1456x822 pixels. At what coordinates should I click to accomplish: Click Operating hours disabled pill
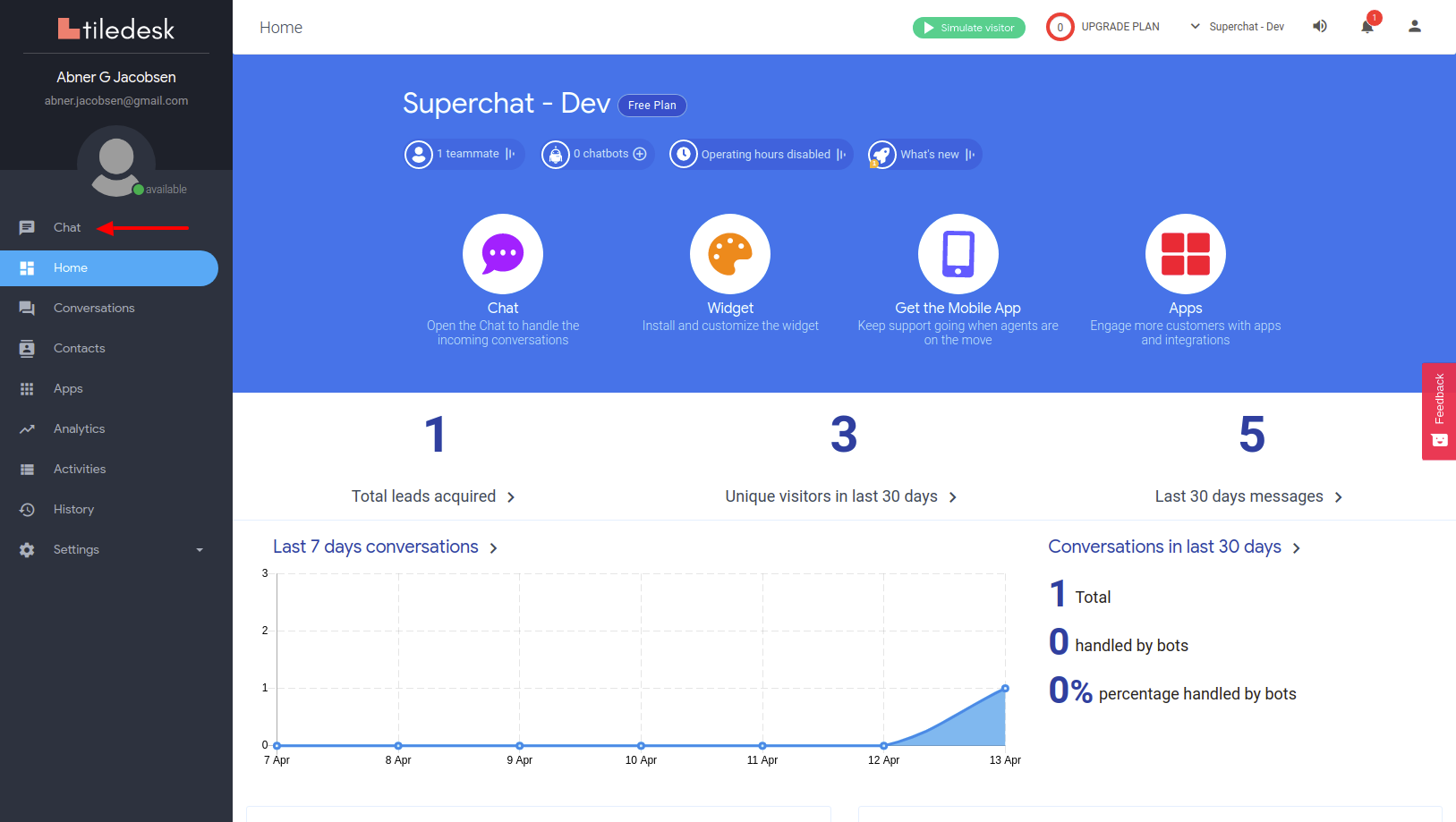(762, 155)
